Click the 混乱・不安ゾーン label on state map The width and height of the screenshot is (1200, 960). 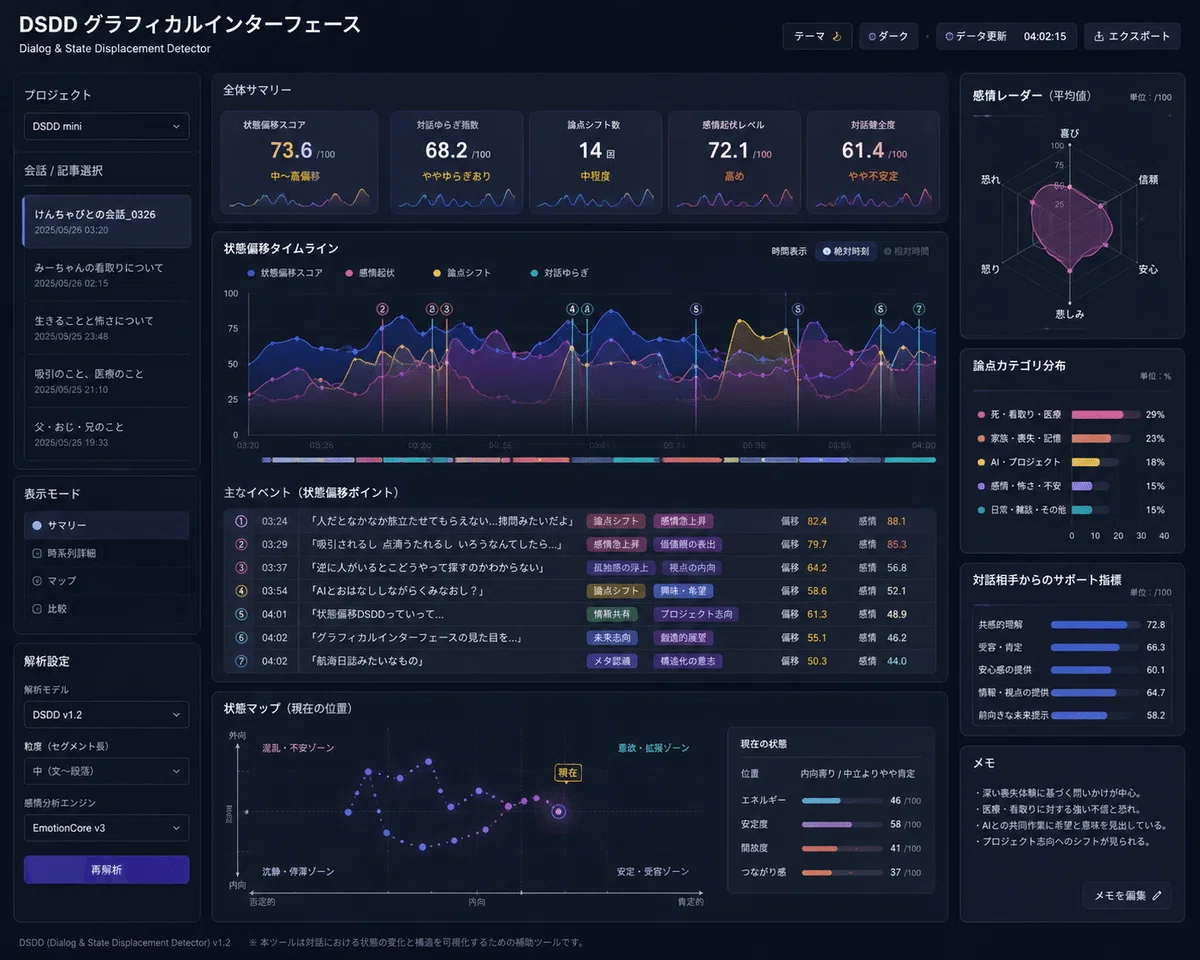[297, 748]
